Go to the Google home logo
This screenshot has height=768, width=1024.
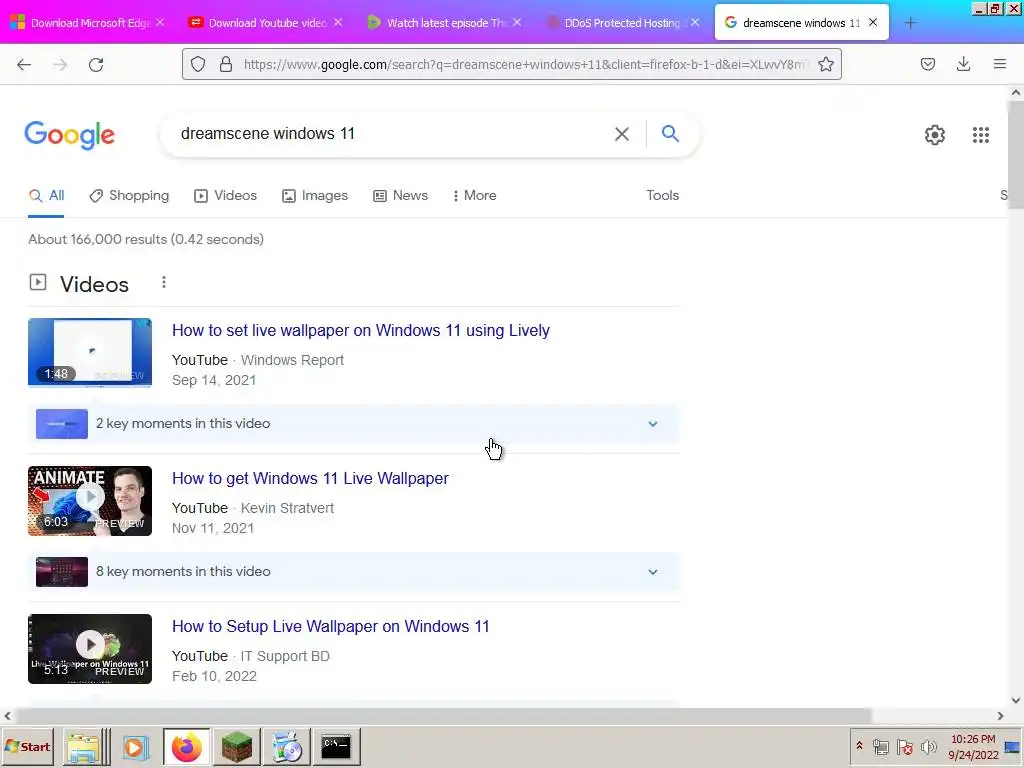coord(69,135)
